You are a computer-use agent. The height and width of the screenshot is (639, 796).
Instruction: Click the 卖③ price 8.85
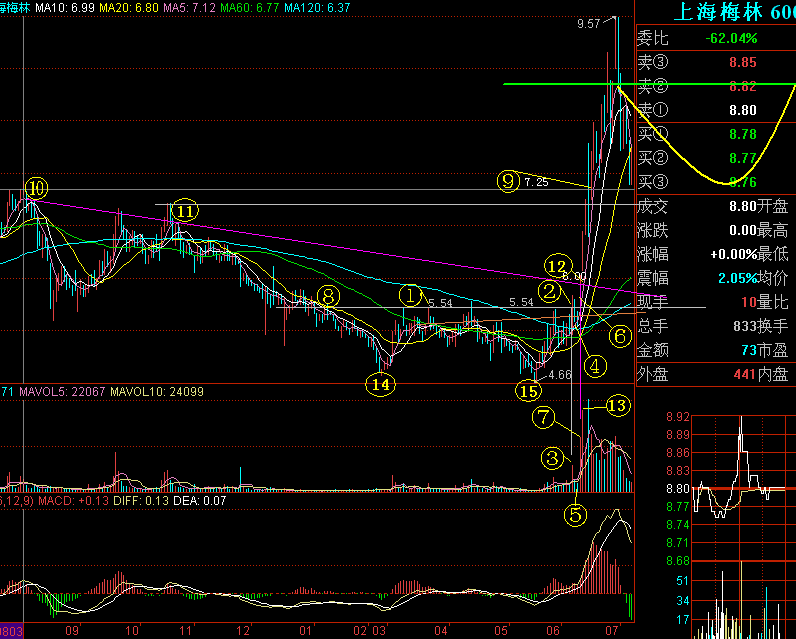(x=742, y=62)
